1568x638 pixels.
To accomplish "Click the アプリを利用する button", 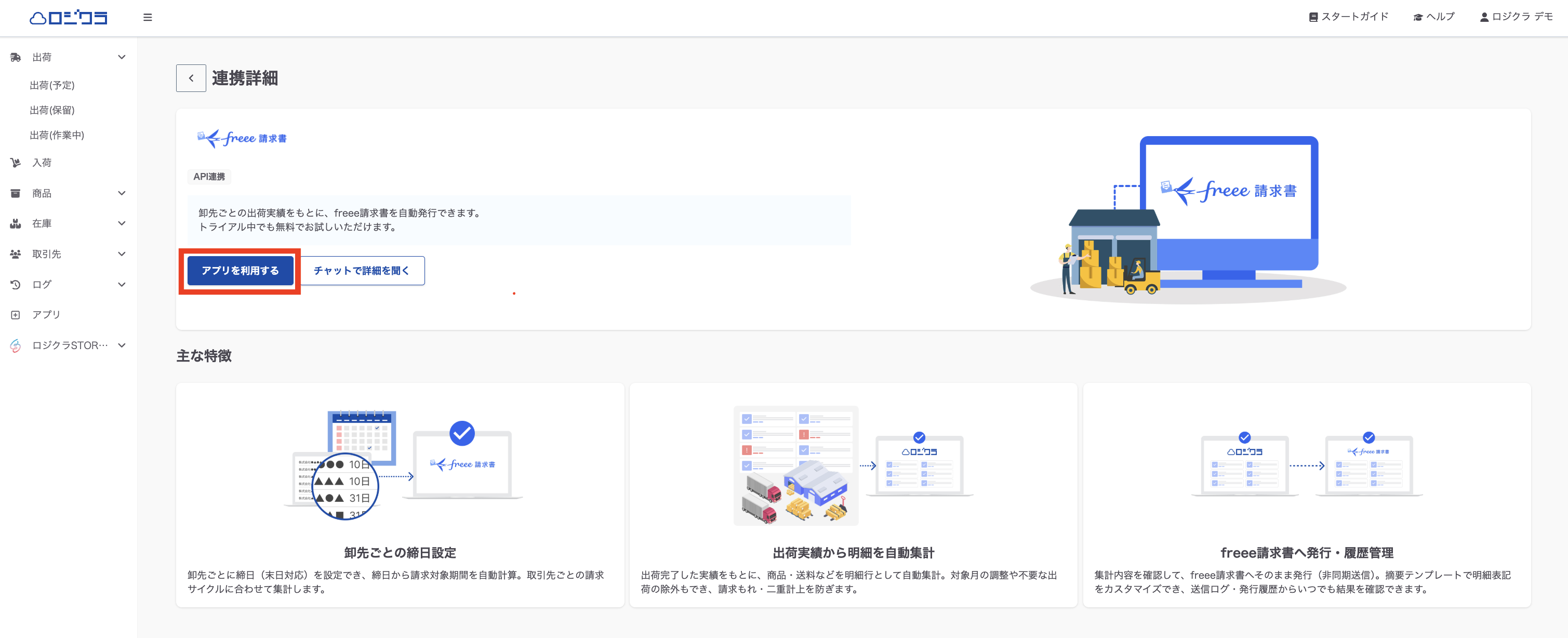I will pyautogui.click(x=240, y=270).
